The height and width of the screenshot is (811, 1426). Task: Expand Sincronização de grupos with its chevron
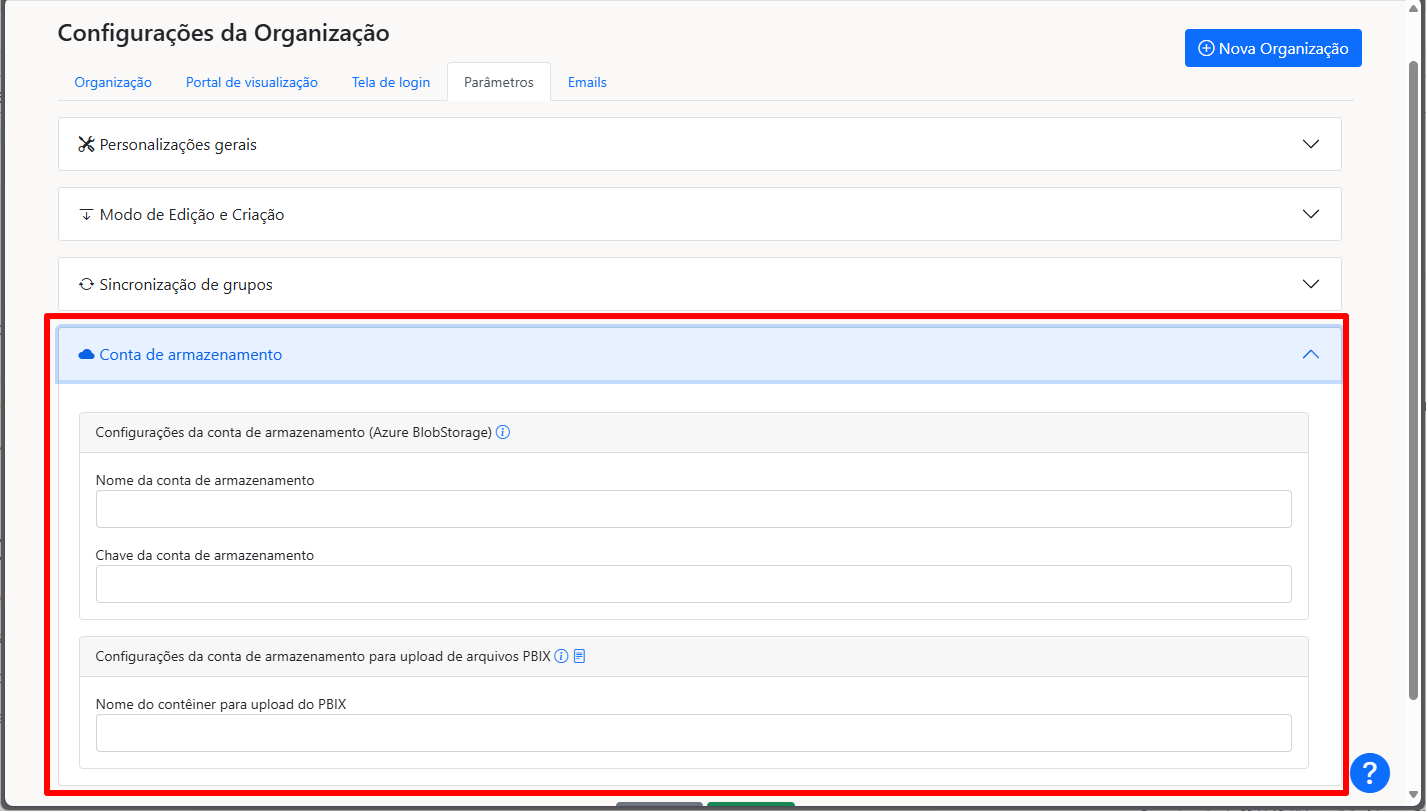[x=1311, y=284]
